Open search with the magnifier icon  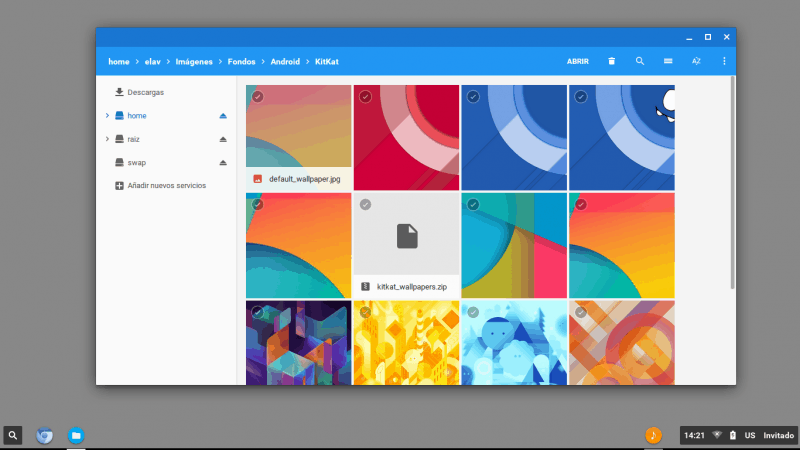(639, 61)
